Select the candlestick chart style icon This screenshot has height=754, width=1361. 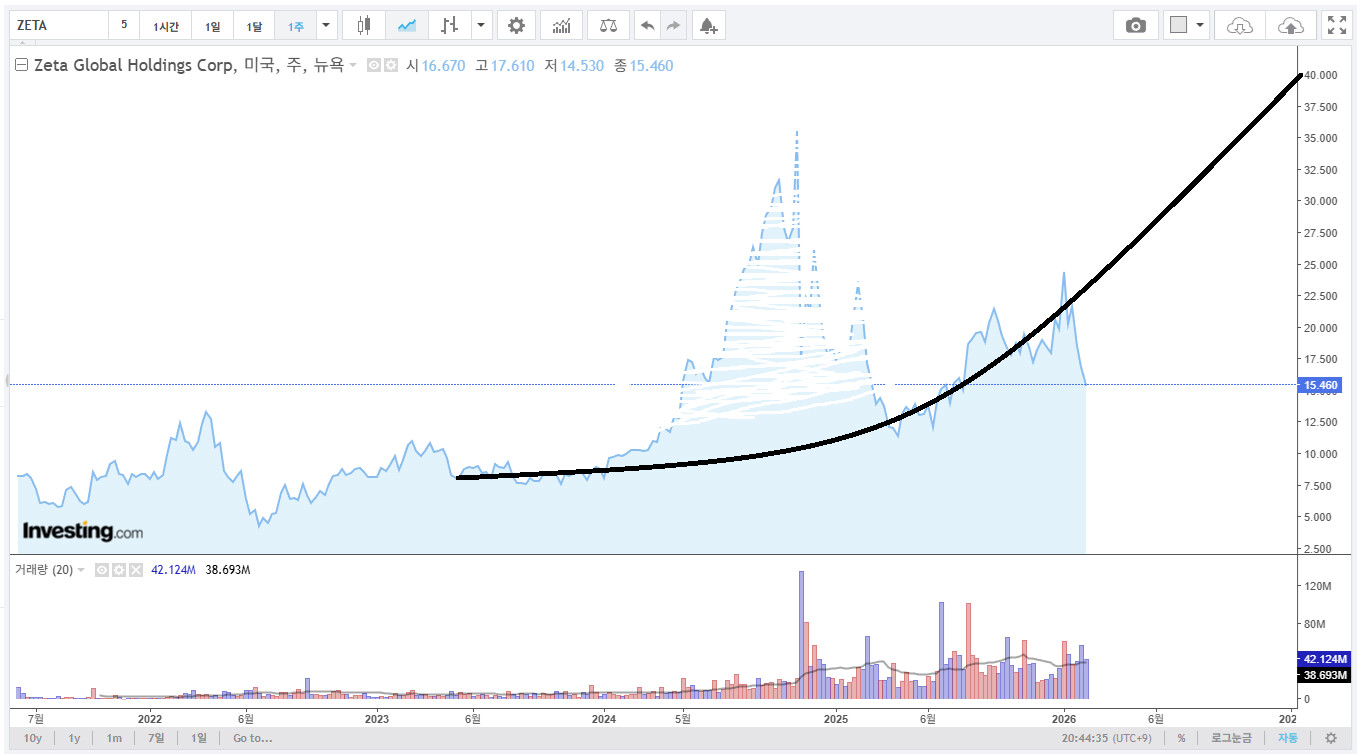coord(363,25)
